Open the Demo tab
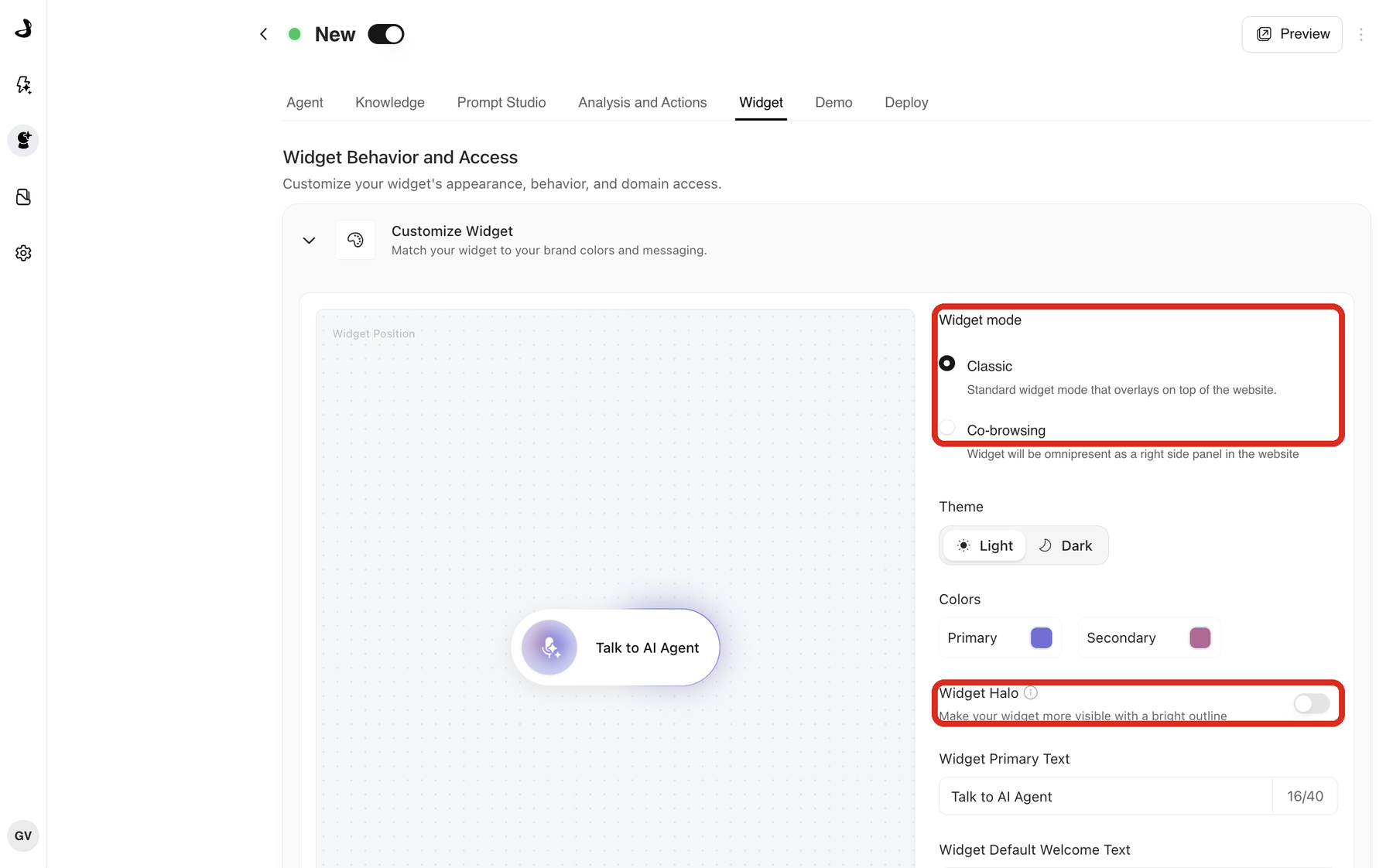1393x868 pixels. point(833,102)
